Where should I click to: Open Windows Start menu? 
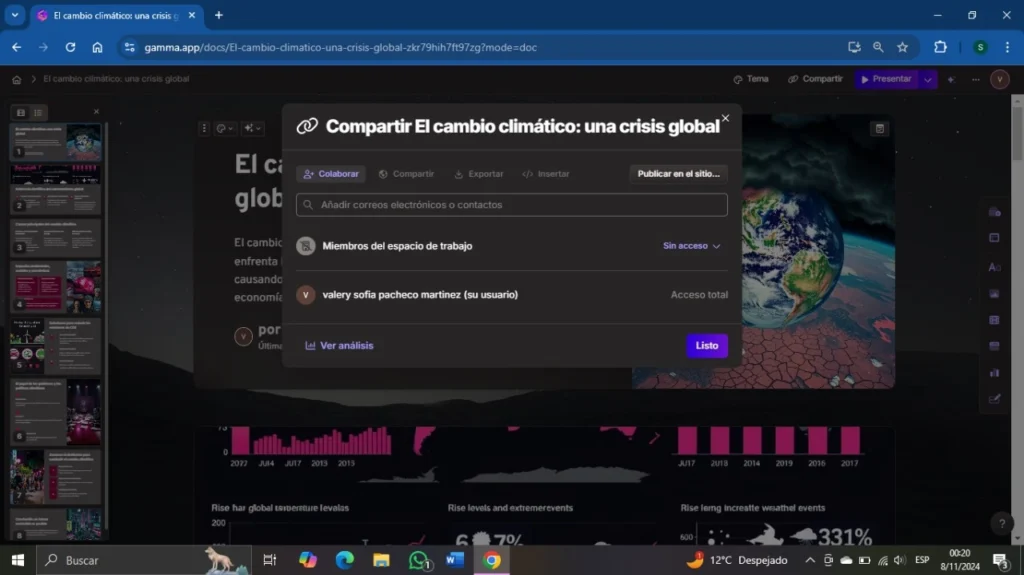coord(18,560)
